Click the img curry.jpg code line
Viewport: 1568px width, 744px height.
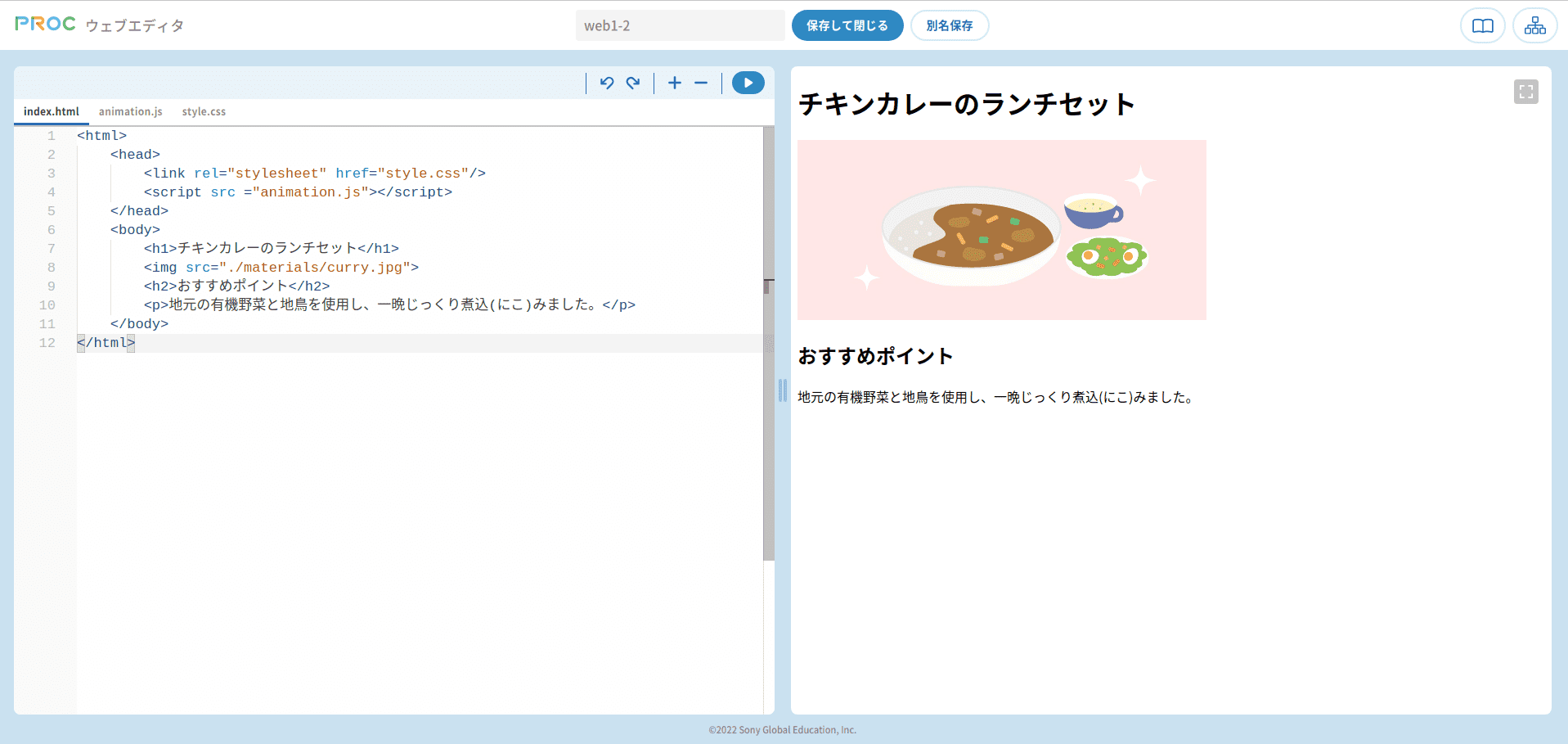pos(281,268)
